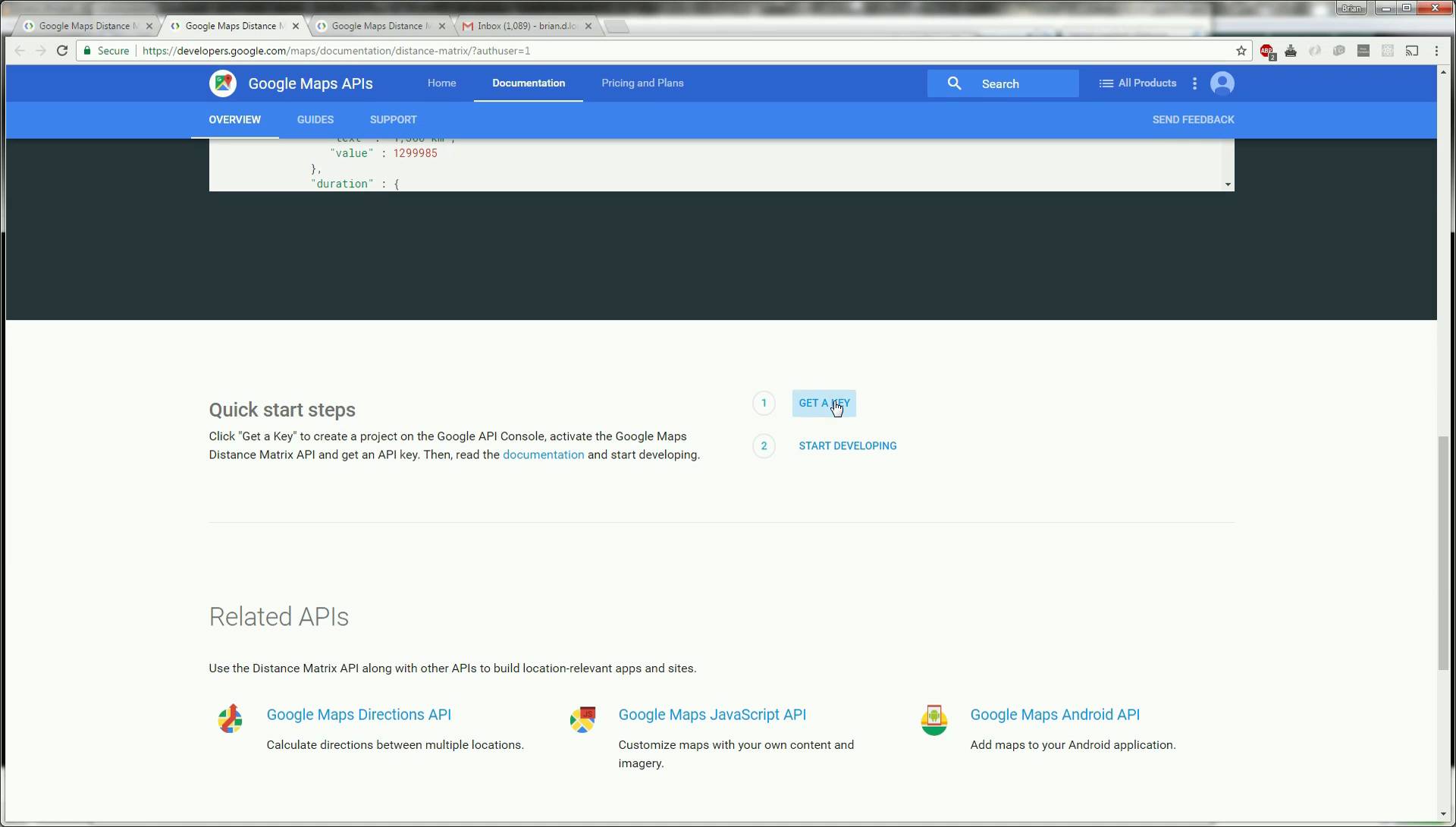Open the Adblock Plus extension menu
The width and height of the screenshot is (1456, 827).
pos(1266,51)
